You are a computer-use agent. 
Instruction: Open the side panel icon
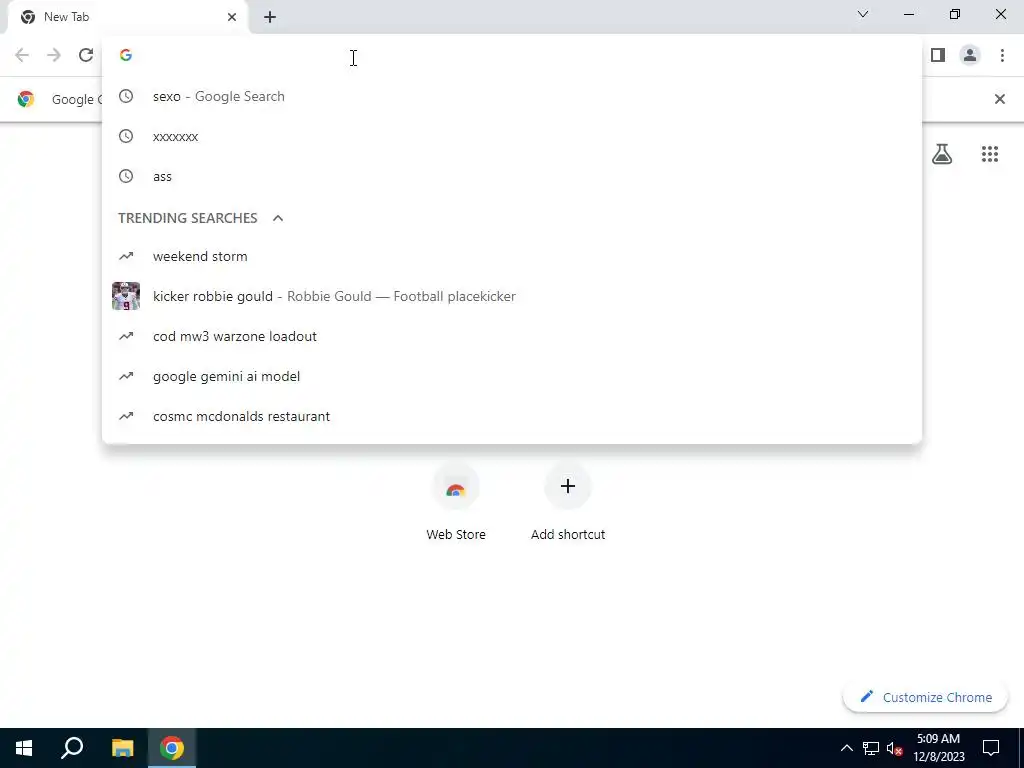[x=938, y=56]
